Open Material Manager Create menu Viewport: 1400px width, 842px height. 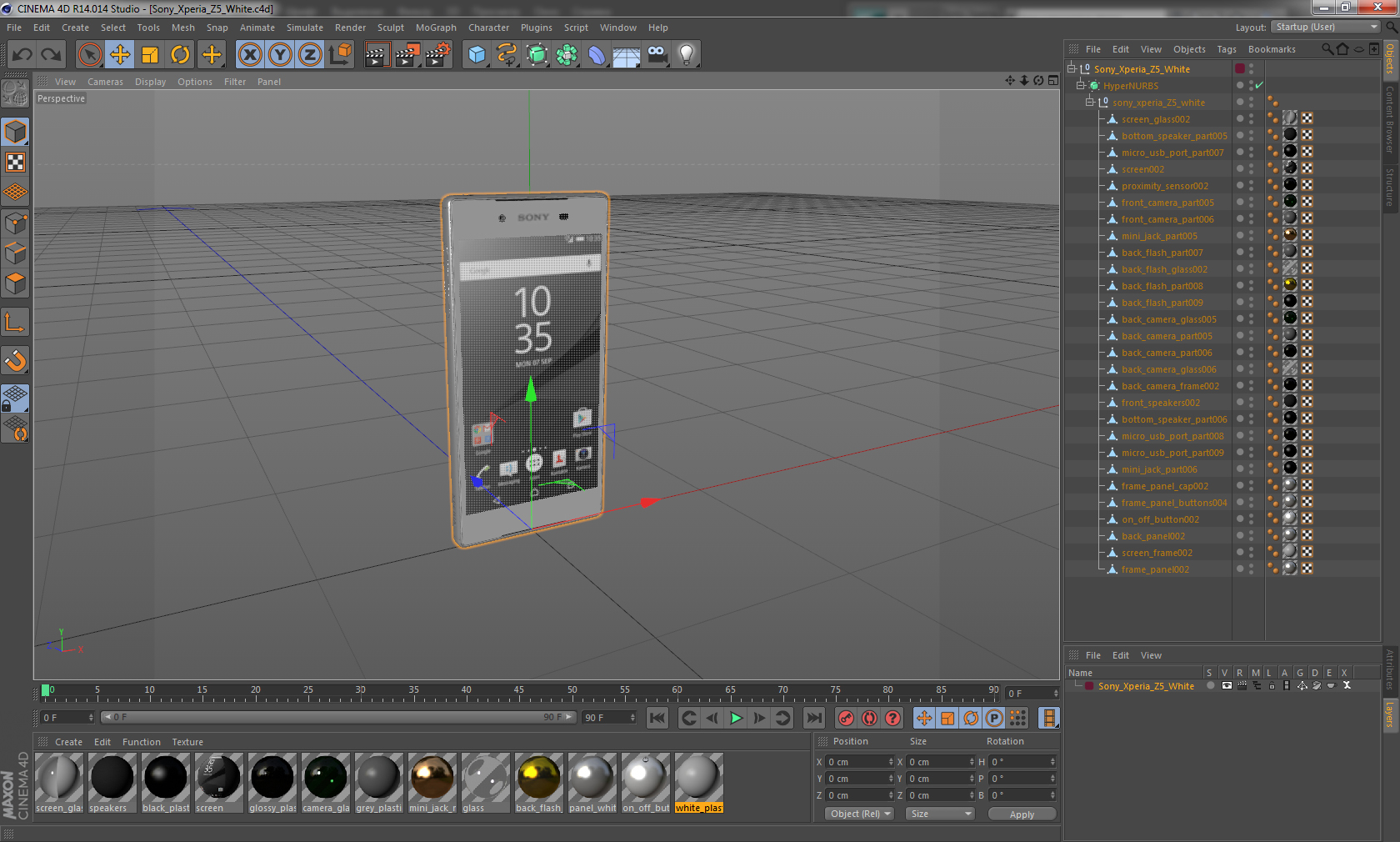tap(68, 742)
